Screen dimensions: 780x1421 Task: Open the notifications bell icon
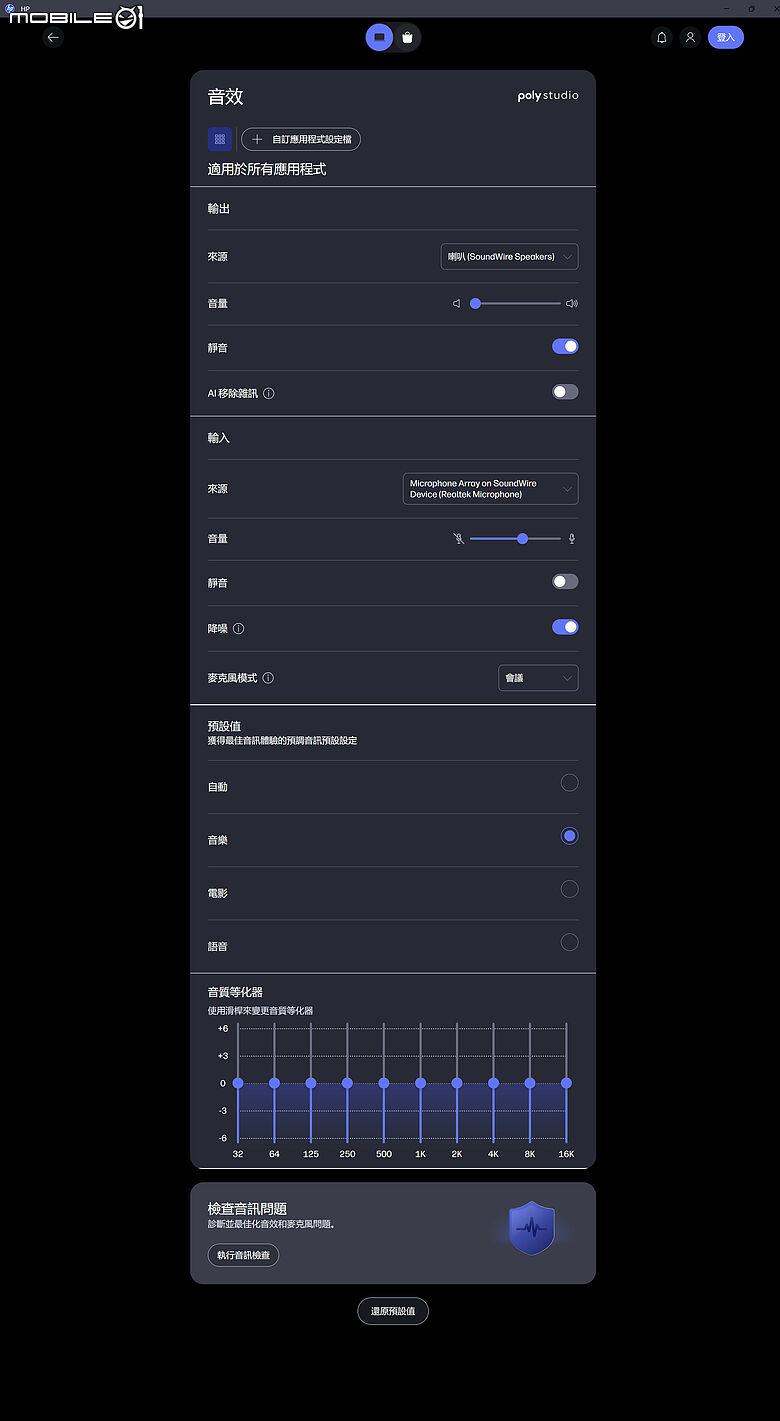point(661,38)
